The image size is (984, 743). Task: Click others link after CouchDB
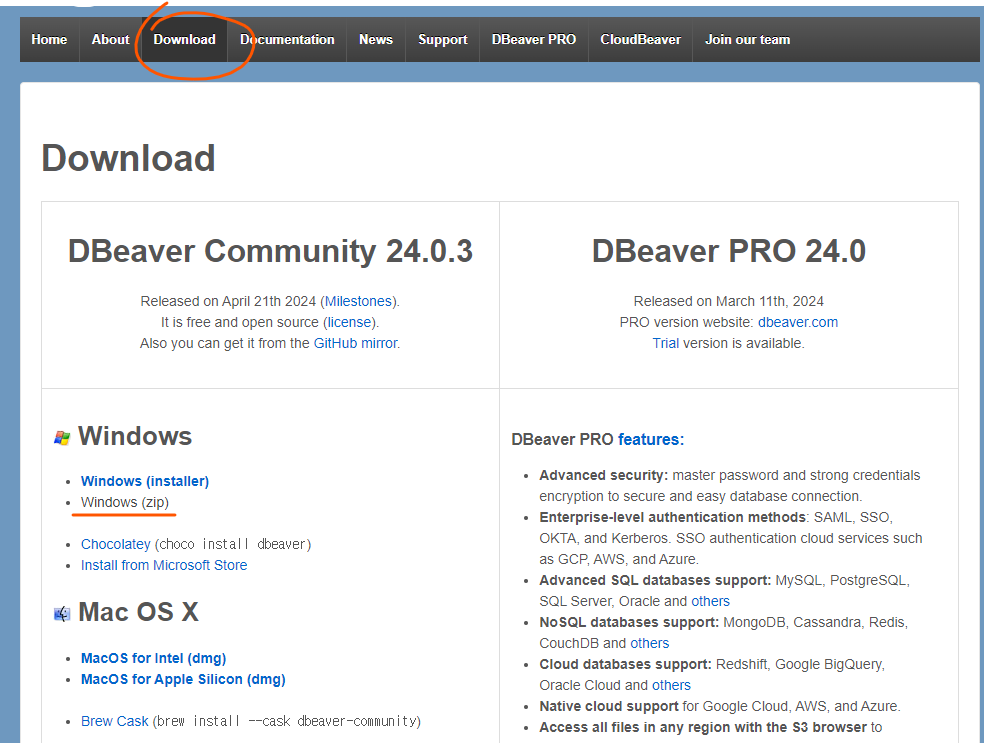point(650,643)
